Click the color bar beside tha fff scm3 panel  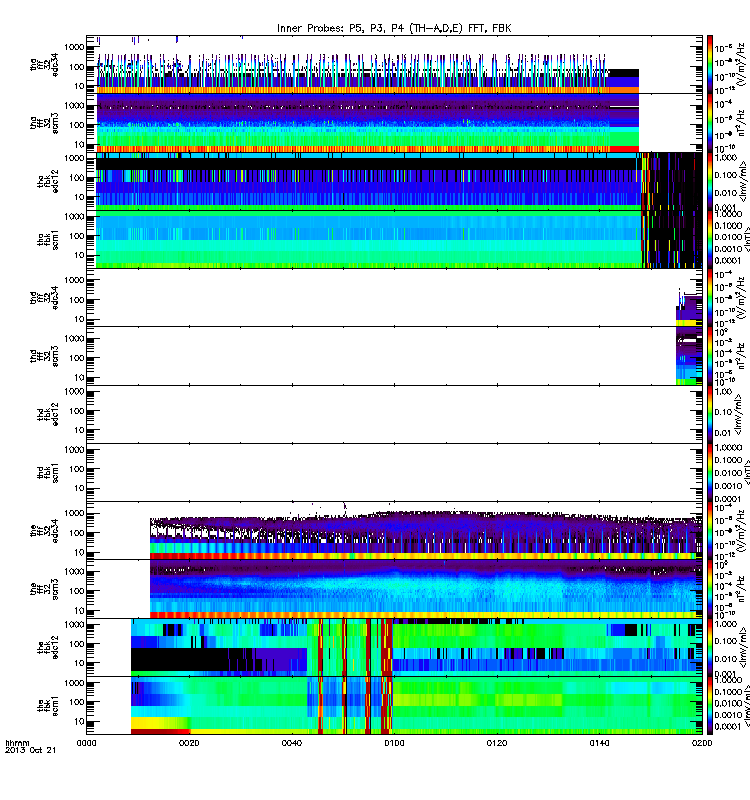pyautogui.click(x=710, y=122)
